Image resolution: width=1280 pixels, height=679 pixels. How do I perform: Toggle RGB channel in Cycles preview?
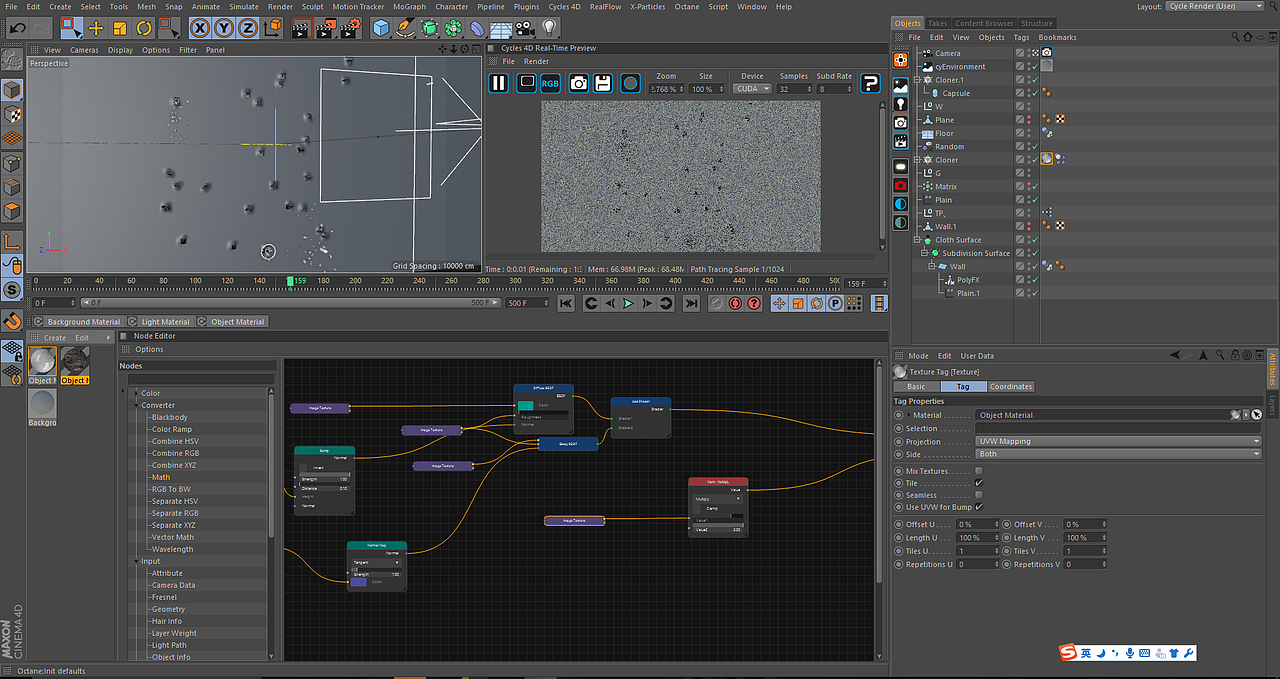[550, 83]
